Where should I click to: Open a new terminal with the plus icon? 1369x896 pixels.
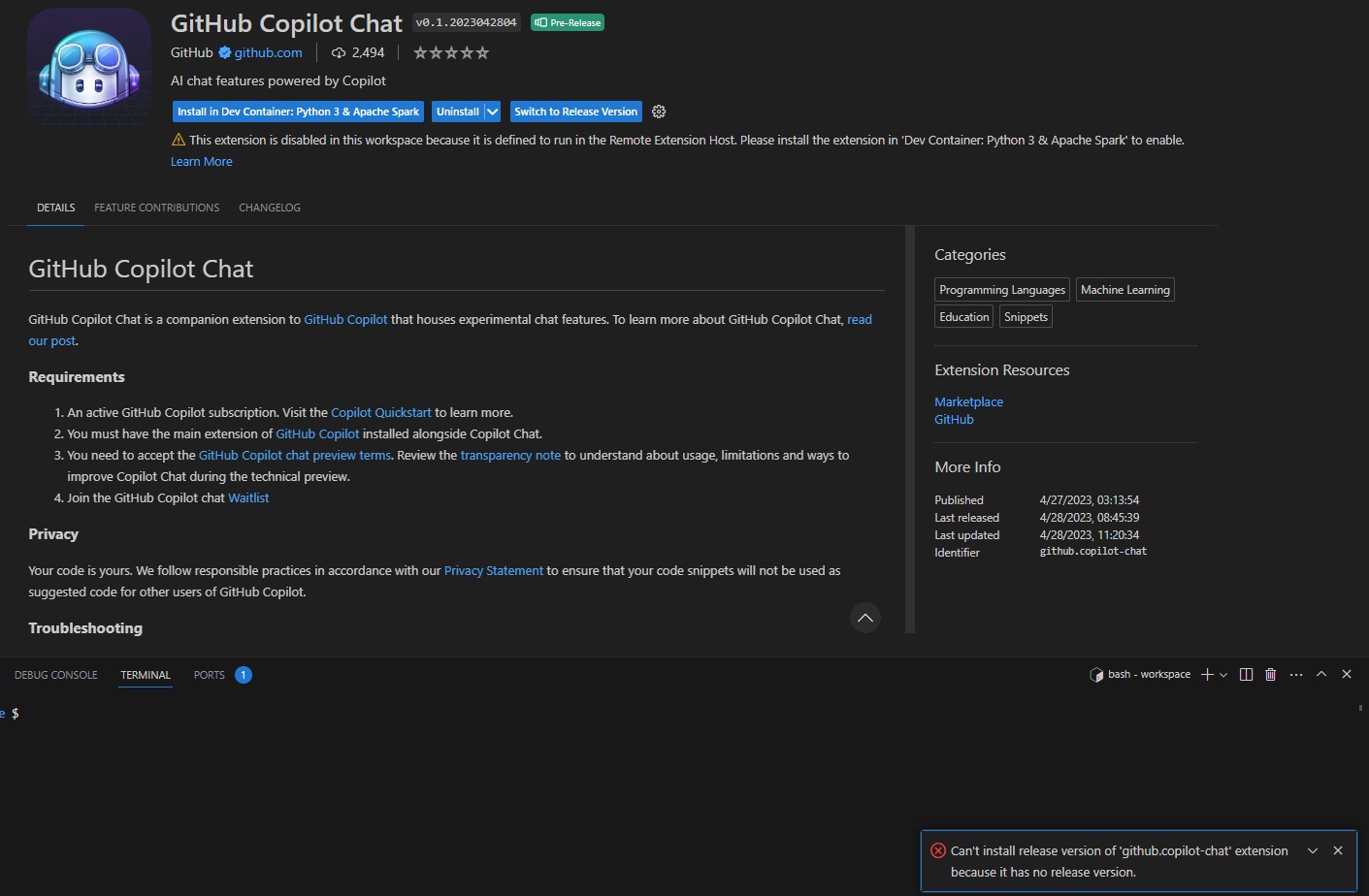(x=1206, y=674)
